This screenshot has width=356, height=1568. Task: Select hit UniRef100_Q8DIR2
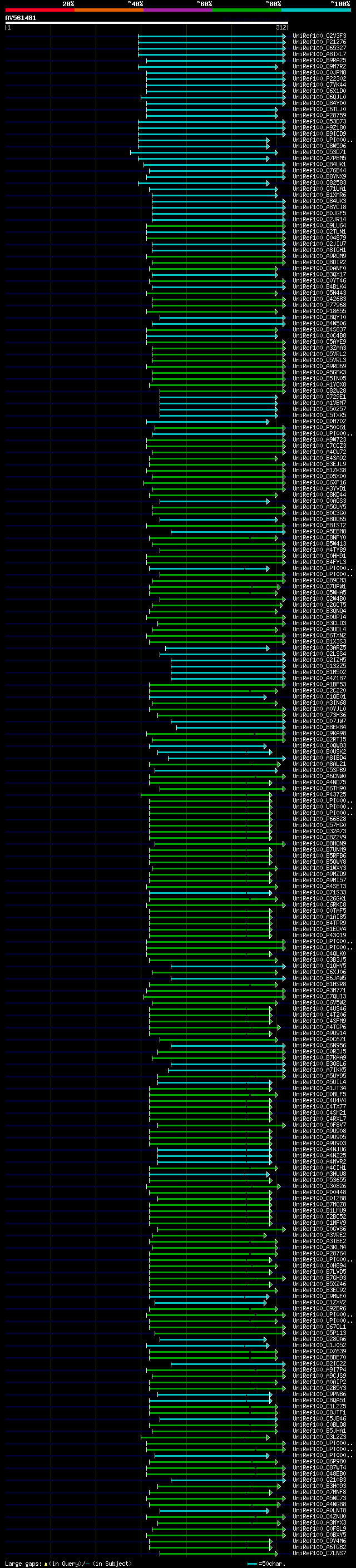coord(319,263)
